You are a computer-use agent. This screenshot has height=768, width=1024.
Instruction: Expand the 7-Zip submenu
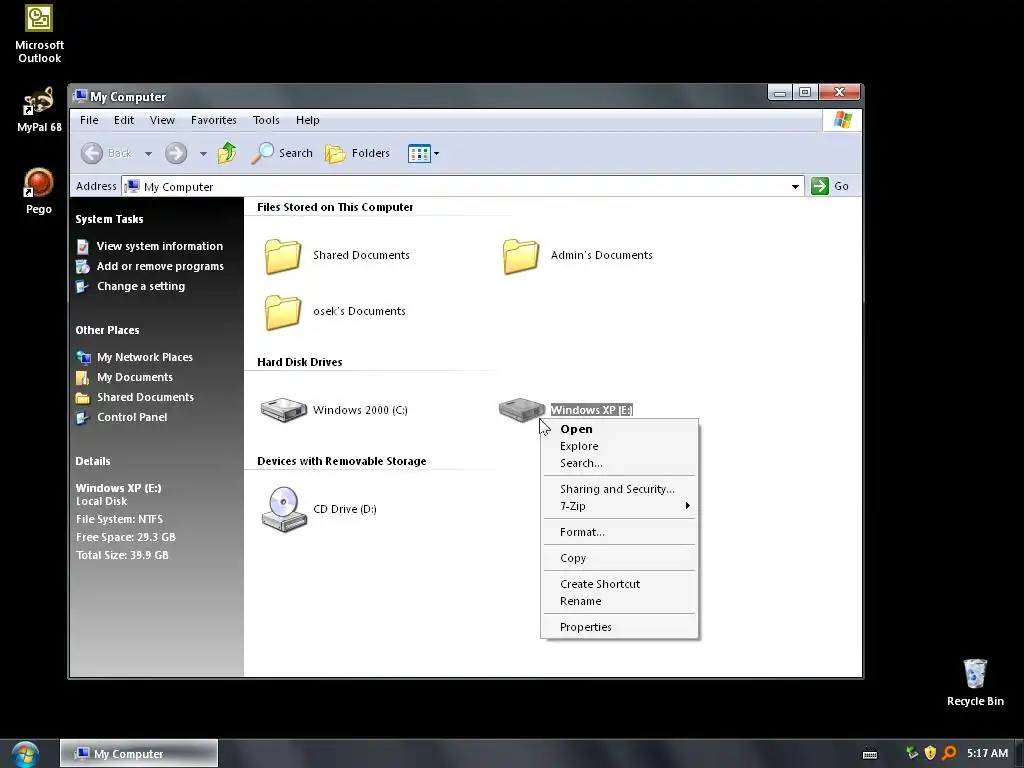click(x=620, y=506)
